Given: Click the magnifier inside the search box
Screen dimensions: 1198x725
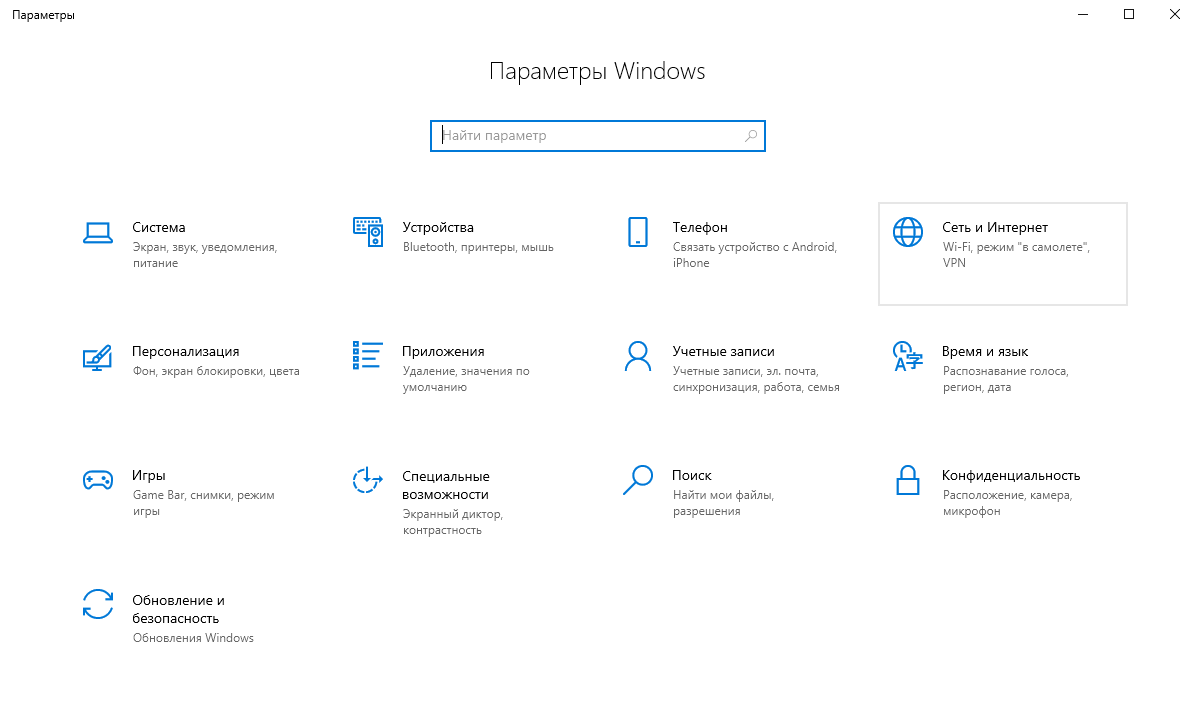Looking at the screenshot, I should tap(750, 136).
